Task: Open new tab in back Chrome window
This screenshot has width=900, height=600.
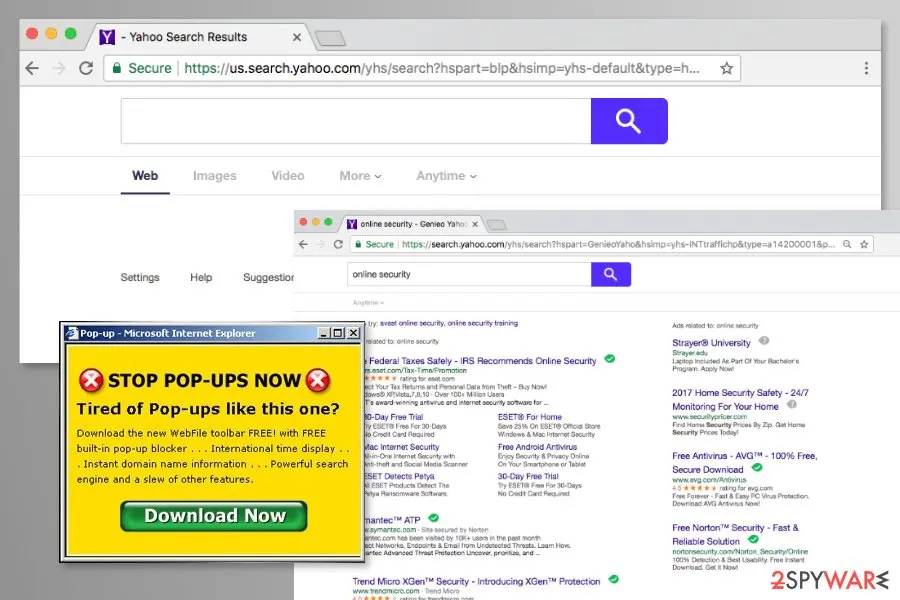Action: 331,38
